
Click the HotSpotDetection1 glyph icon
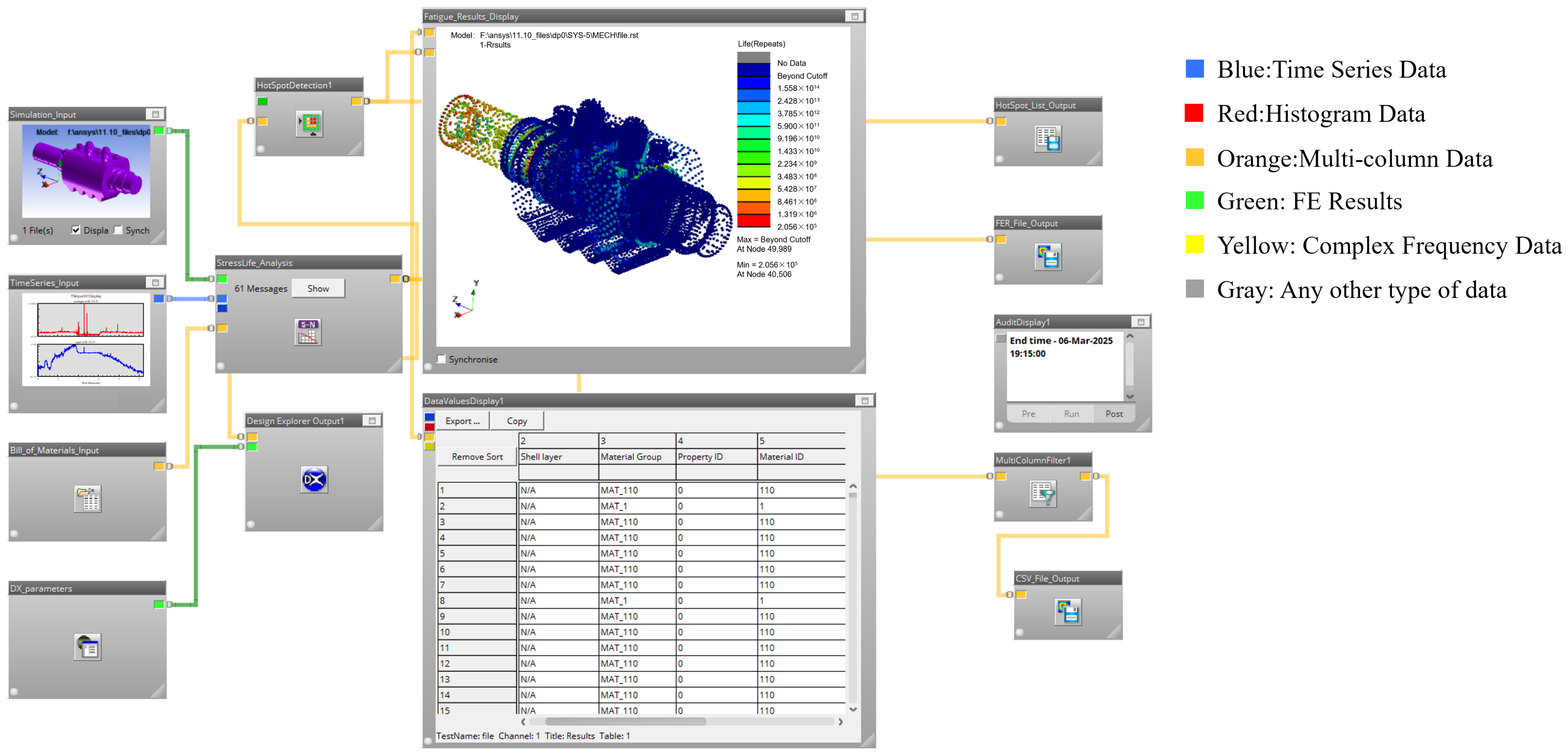click(x=309, y=124)
